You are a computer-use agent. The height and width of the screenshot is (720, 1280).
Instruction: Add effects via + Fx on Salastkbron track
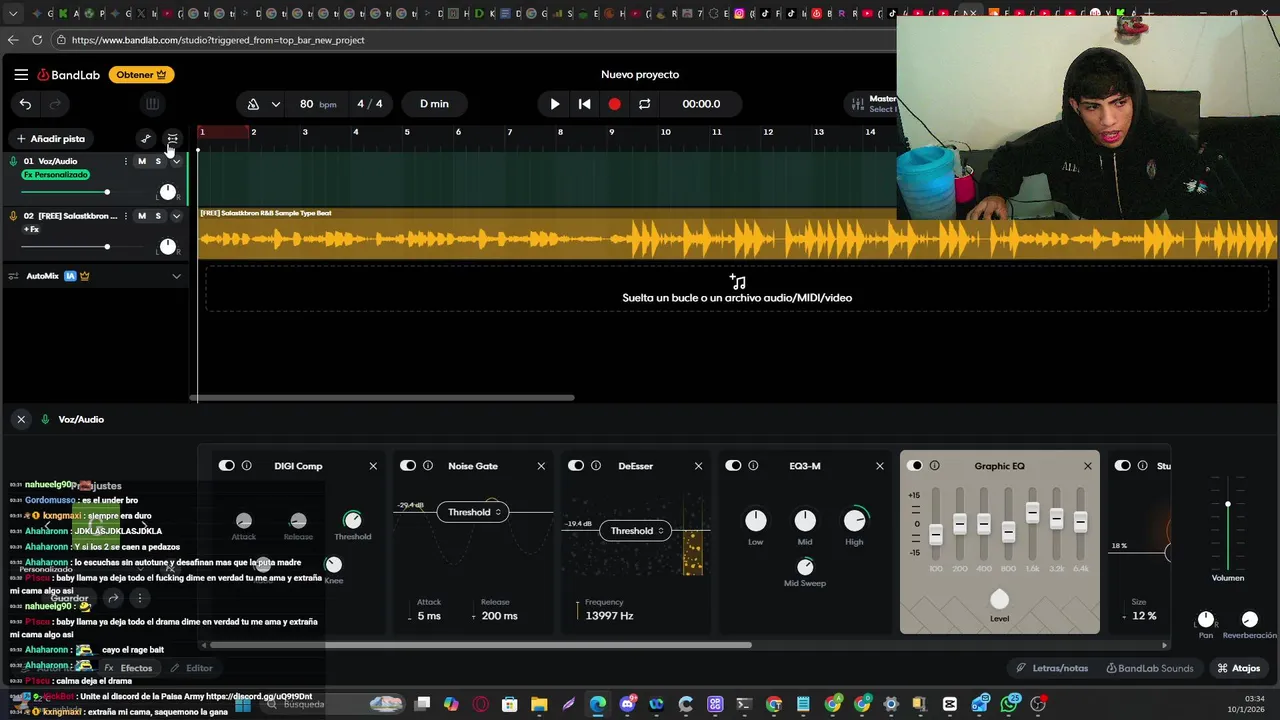pos(31,230)
